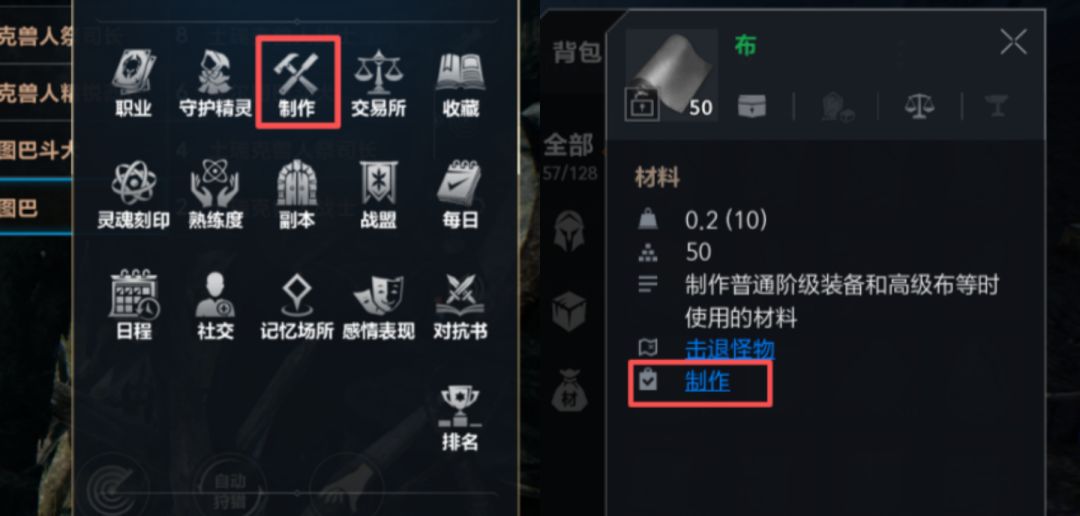The image size is (1080, 516).
Task: Open the 排名 ranking trophy icon
Action: (x=460, y=417)
